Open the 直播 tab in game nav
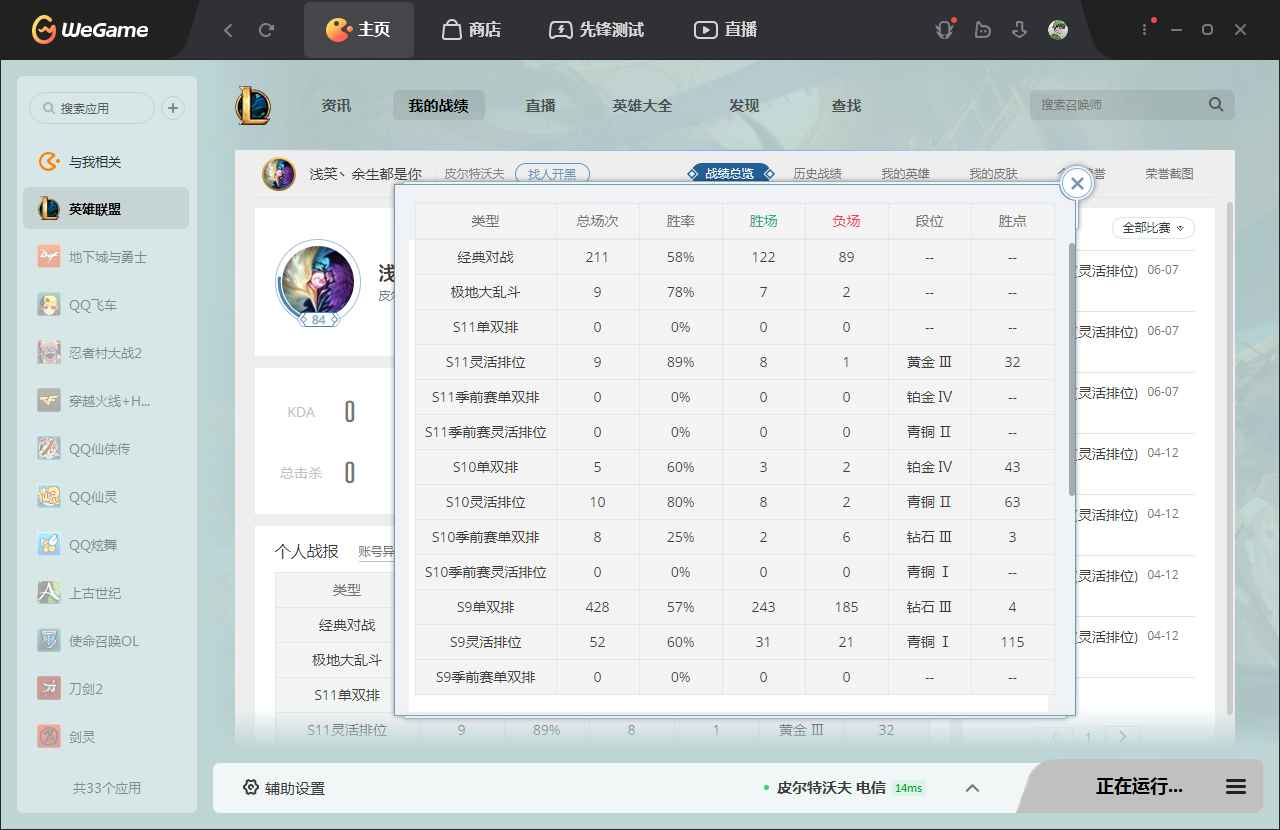Image resolution: width=1280 pixels, height=830 pixels. (x=540, y=105)
